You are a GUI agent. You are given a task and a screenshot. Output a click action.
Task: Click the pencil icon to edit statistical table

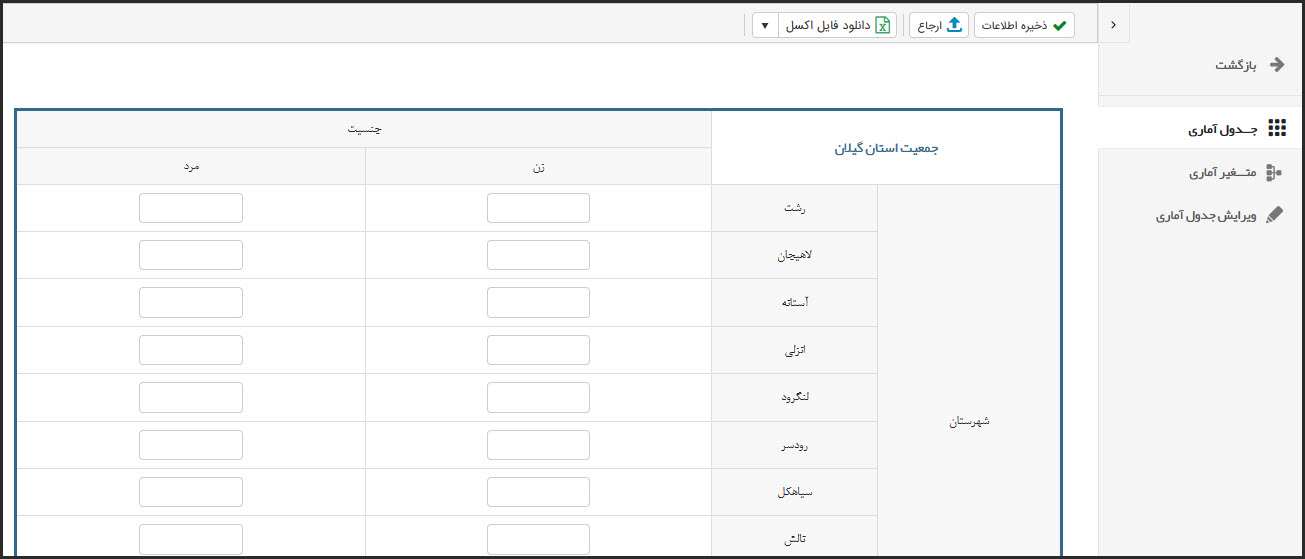tap(1274, 215)
